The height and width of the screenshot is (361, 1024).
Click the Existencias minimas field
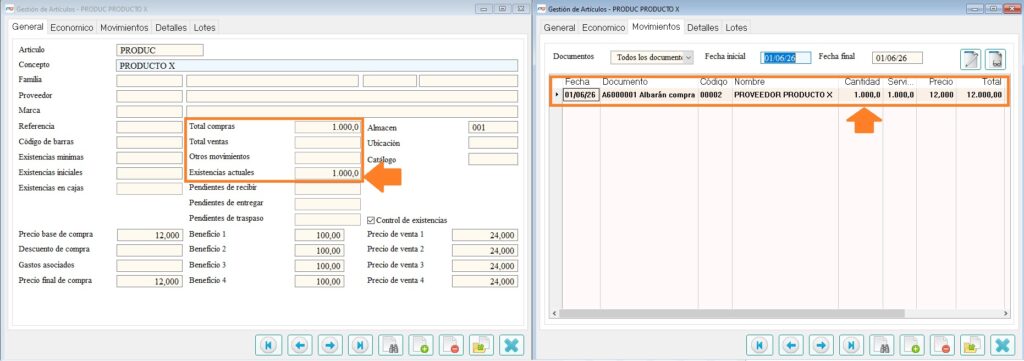tap(150, 158)
